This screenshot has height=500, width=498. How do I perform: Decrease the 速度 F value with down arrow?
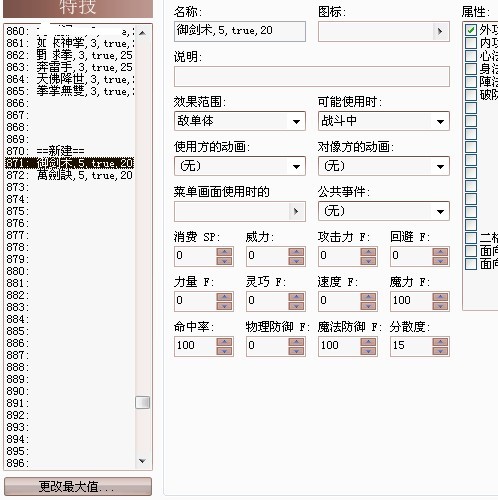[x=368, y=306]
